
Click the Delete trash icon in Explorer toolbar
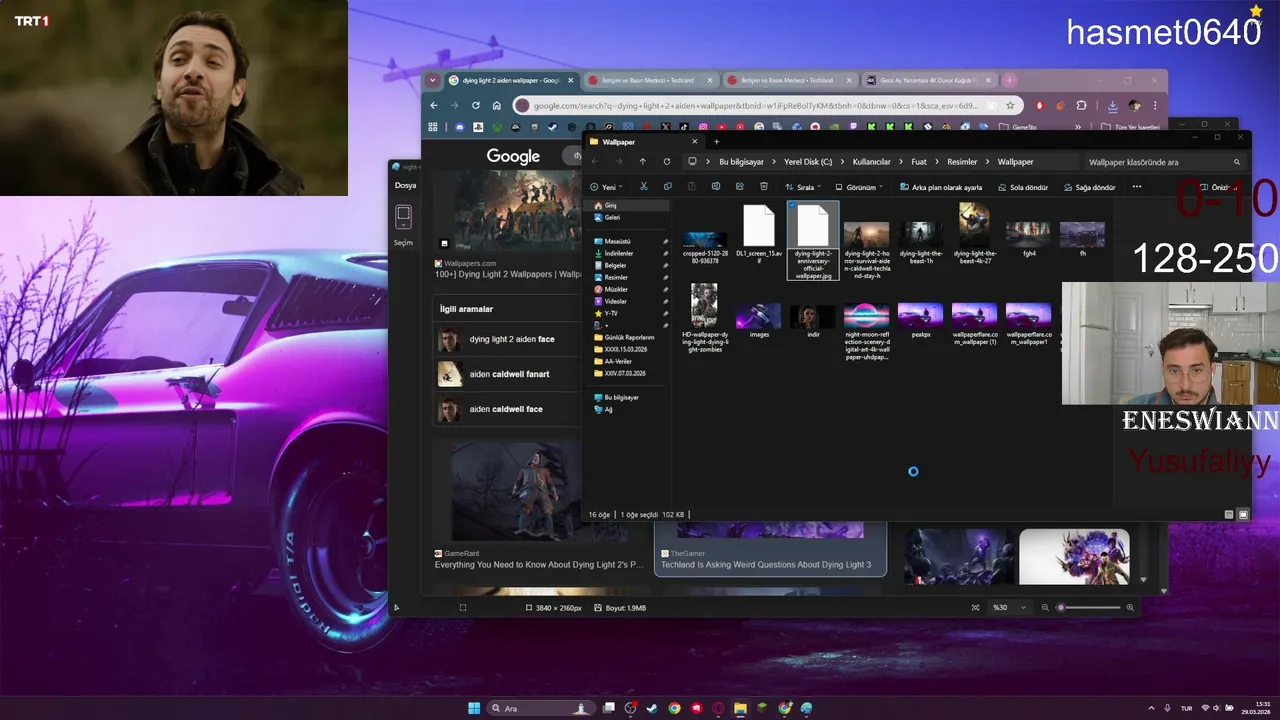(764, 187)
